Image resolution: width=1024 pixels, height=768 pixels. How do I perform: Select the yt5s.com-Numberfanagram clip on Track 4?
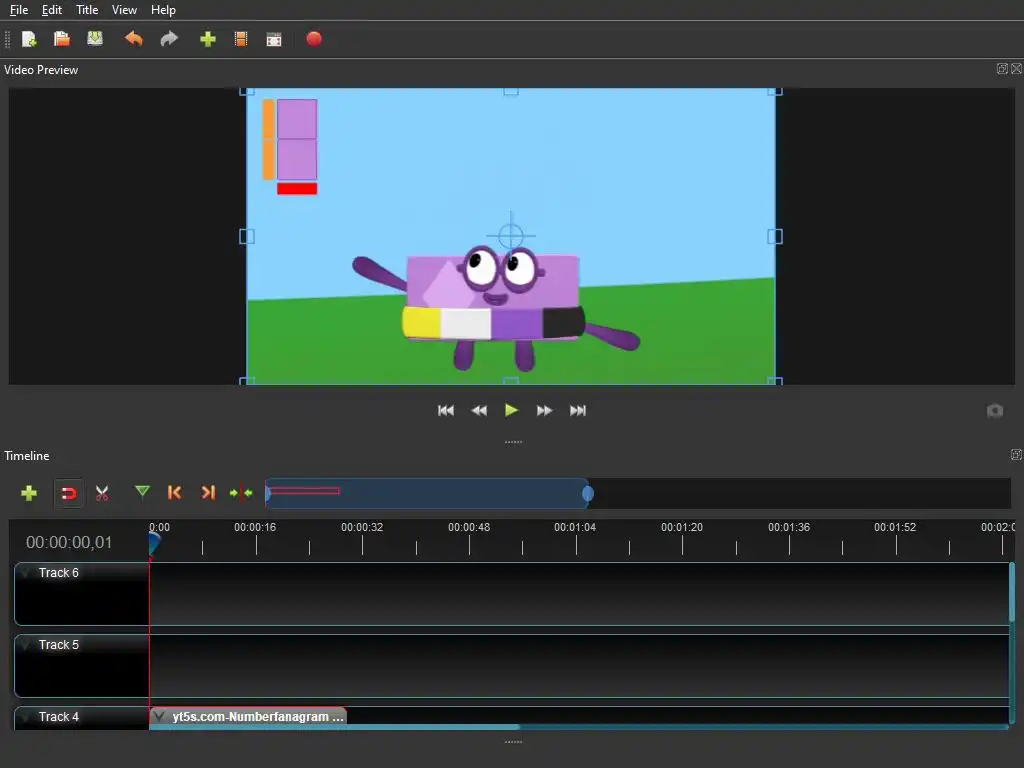pyautogui.click(x=248, y=716)
